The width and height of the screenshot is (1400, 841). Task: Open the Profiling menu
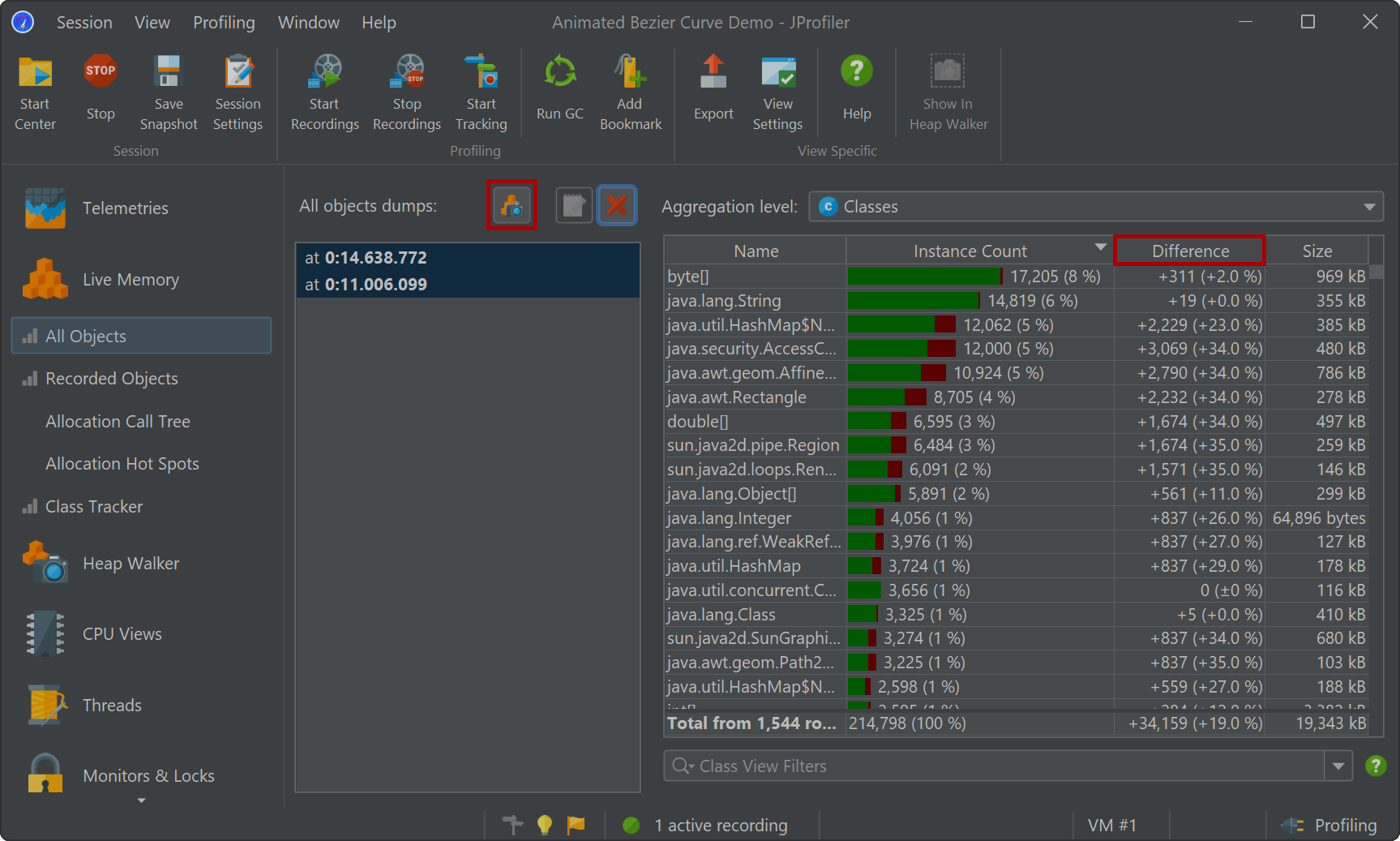coord(224,23)
